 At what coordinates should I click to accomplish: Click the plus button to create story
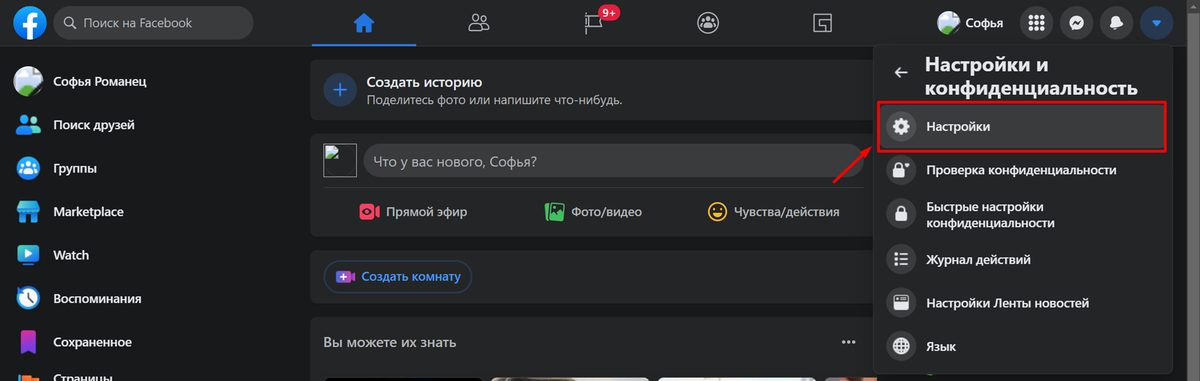click(x=340, y=90)
